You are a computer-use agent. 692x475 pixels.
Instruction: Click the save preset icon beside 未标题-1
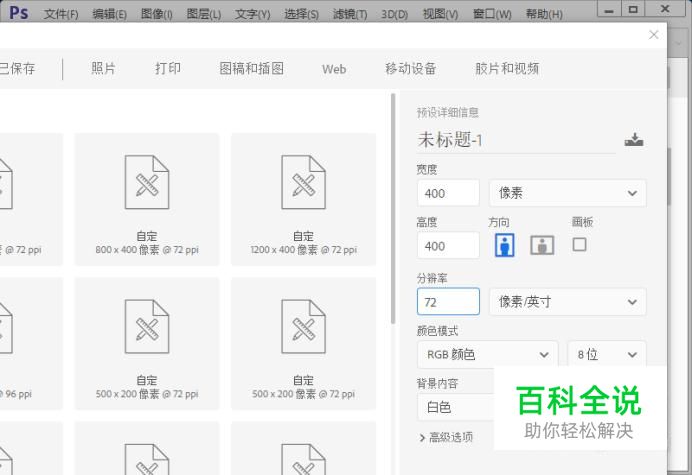tap(634, 140)
